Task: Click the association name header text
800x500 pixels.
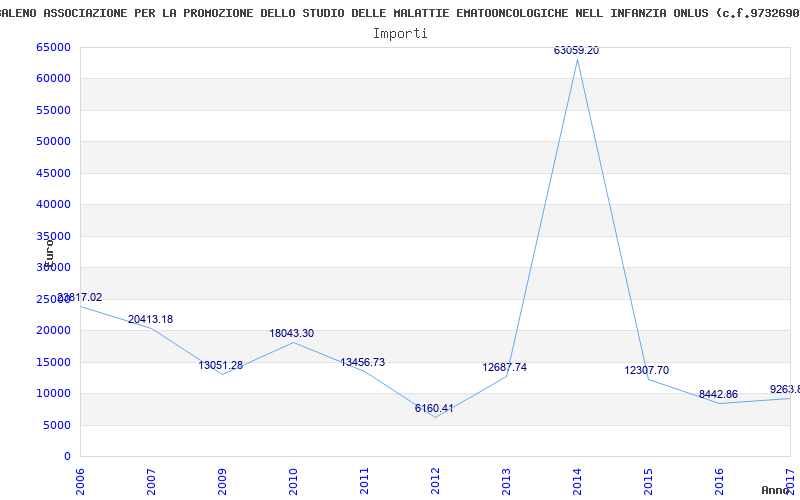Action: pyautogui.click(x=400, y=13)
